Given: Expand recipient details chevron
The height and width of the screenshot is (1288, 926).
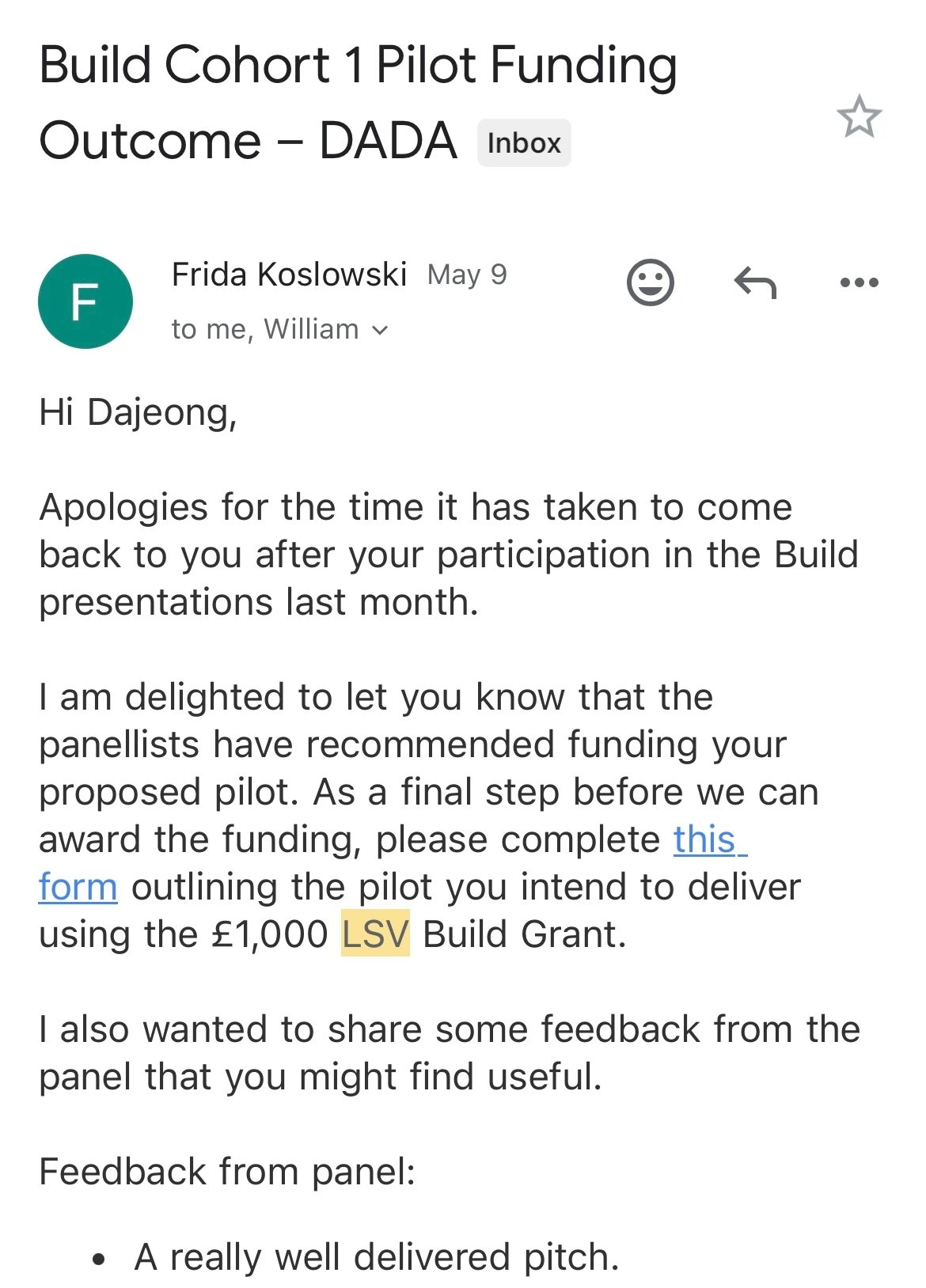Looking at the screenshot, I should point(381,330).
